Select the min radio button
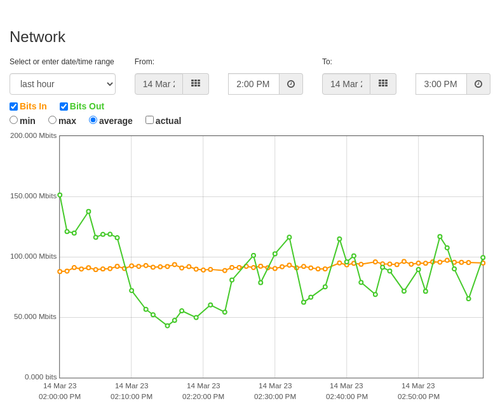The width and height of the screenshot is (500, 403). [x=14, y=120]
